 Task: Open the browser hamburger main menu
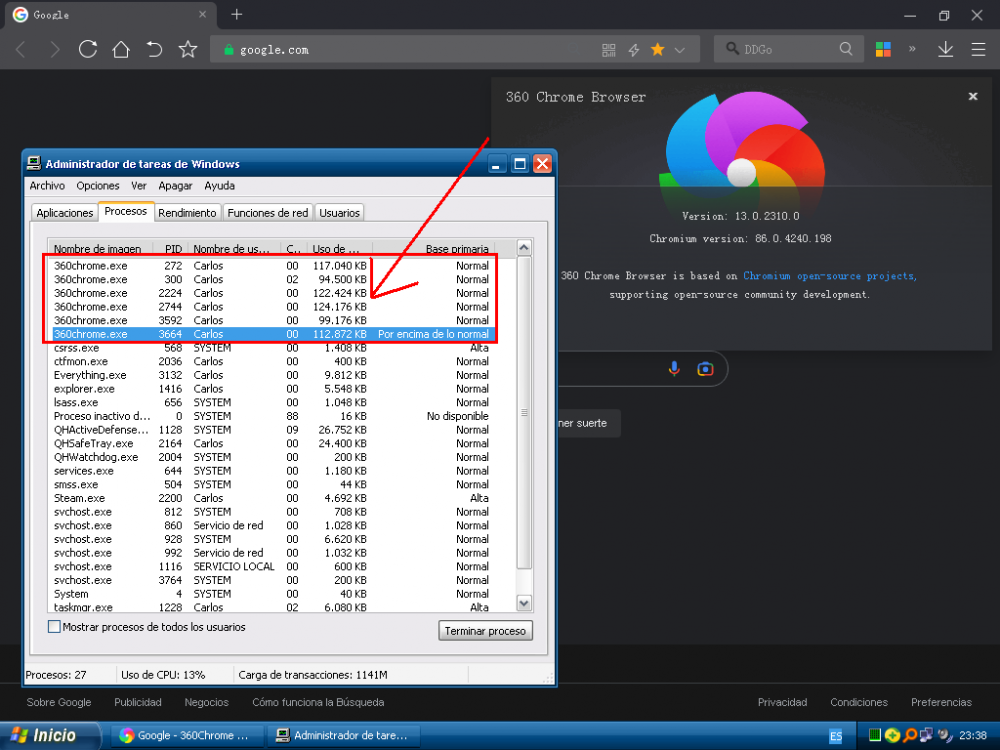(x=978, y=49)
